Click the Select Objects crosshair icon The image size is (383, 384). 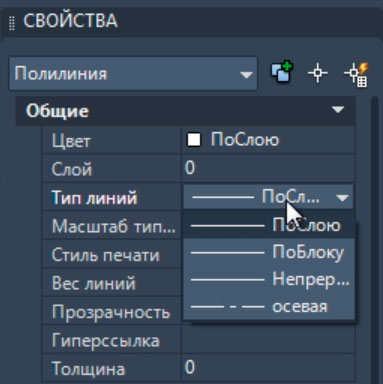pos(317,73)
